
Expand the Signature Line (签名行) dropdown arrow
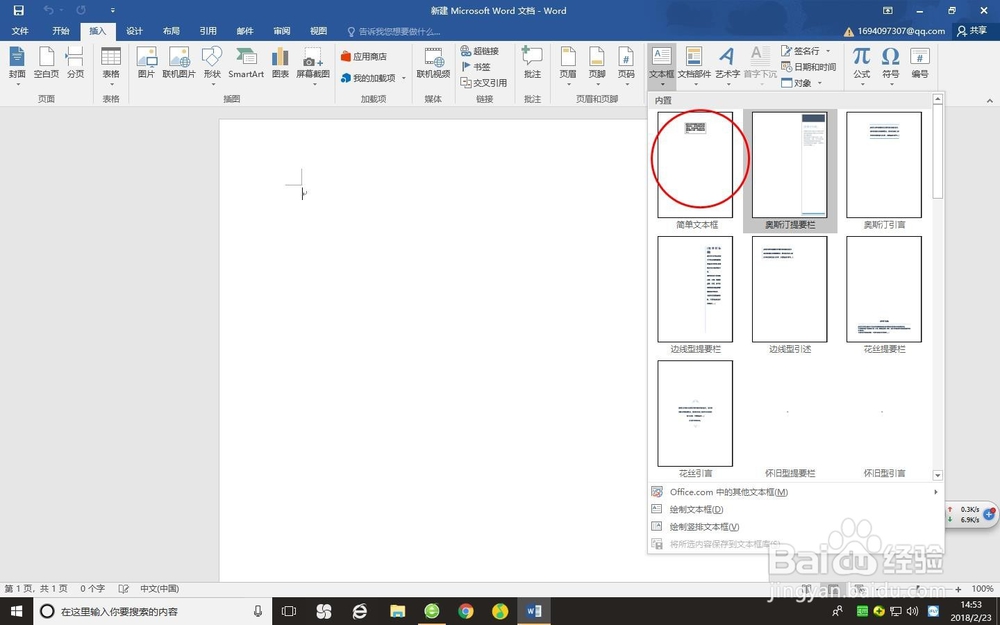tap(828, 50)
